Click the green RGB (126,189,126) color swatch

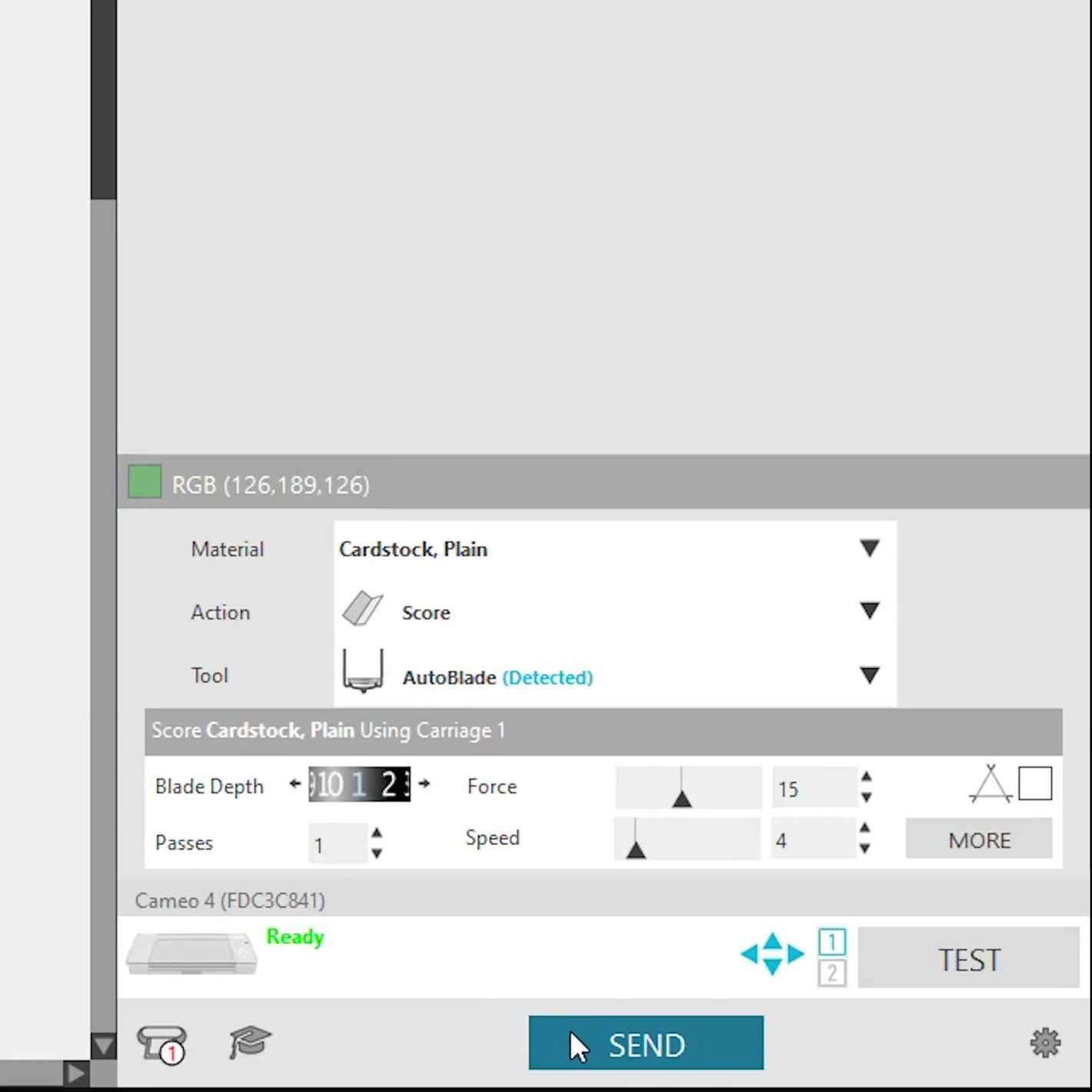(x=145, y=482)
